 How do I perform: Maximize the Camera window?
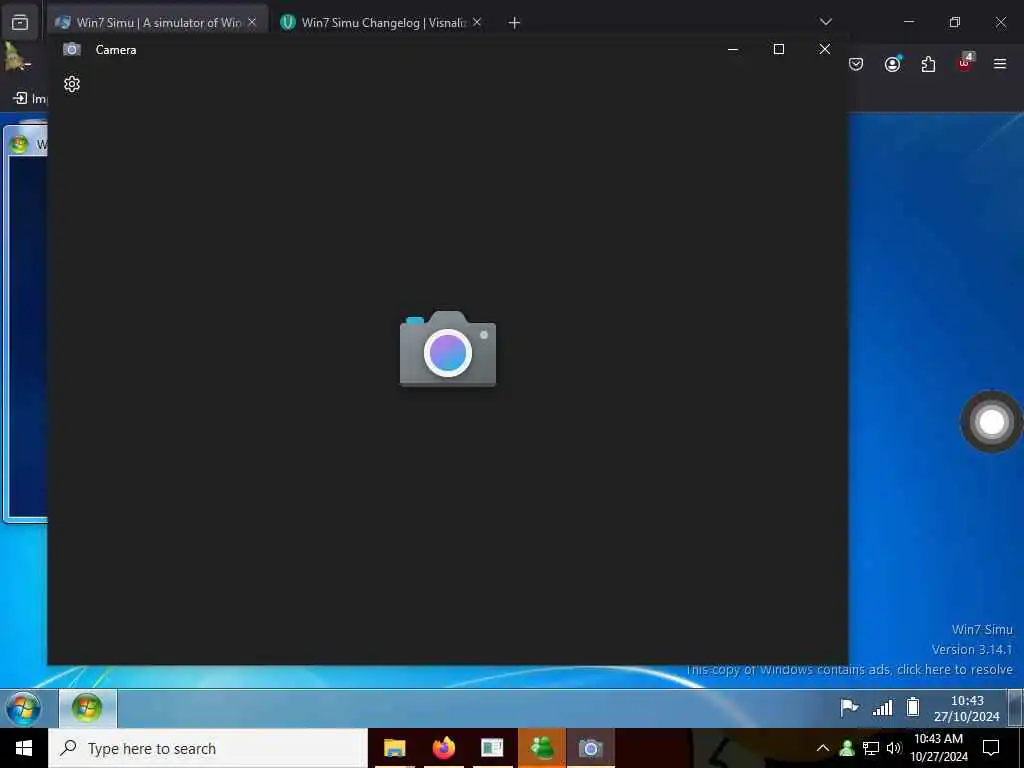click(778, 50)
